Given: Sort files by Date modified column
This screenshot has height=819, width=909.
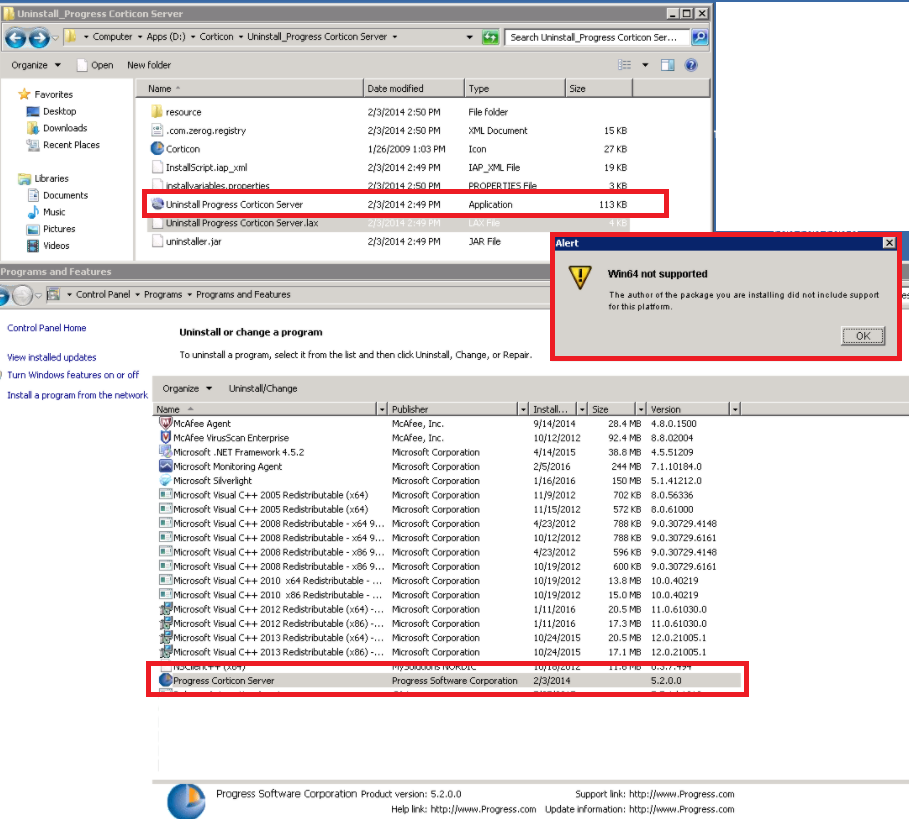Looking at the screenshot, I should pos(414,89).
